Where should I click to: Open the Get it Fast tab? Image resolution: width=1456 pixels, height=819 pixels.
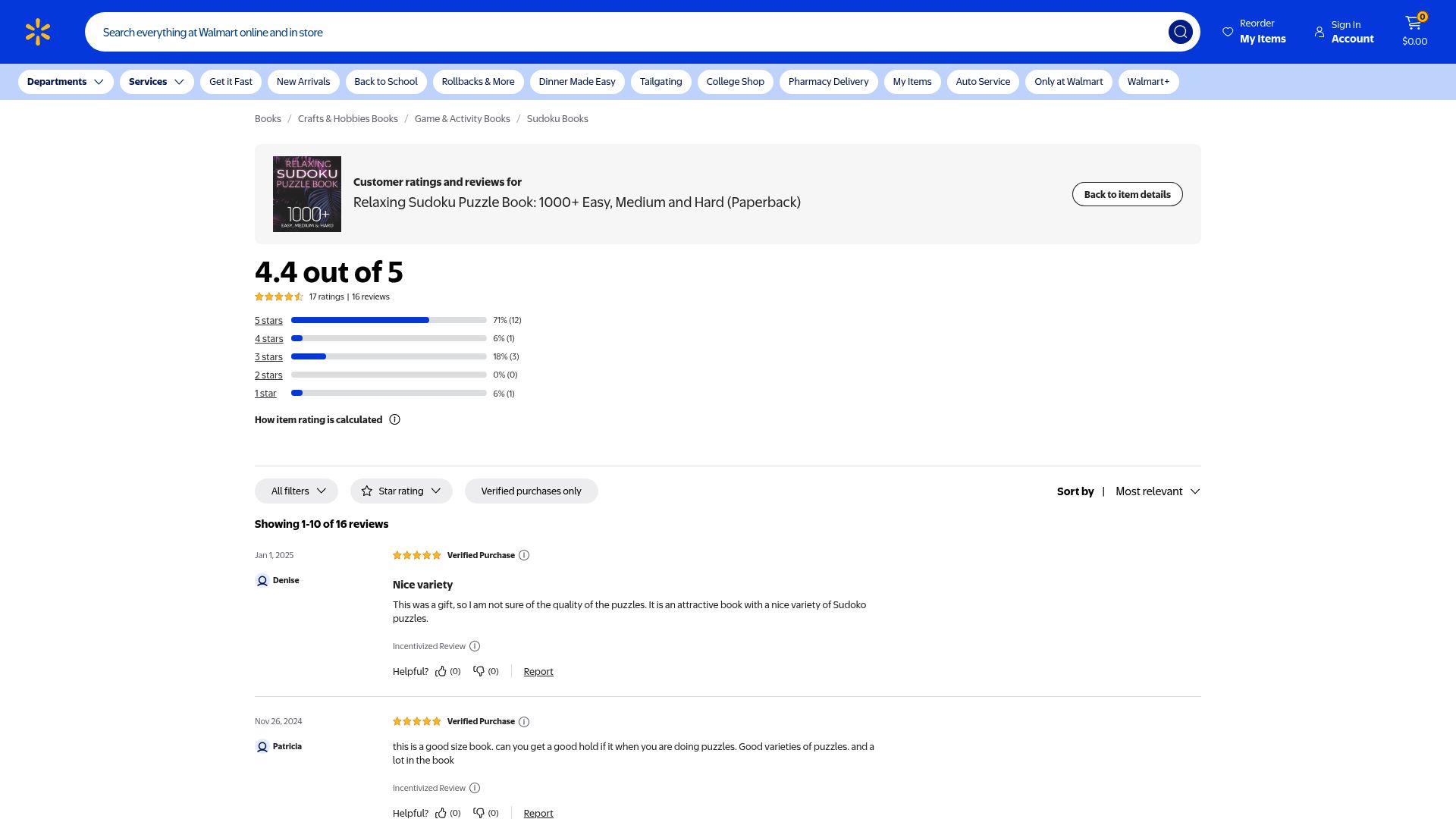(231, 82)
